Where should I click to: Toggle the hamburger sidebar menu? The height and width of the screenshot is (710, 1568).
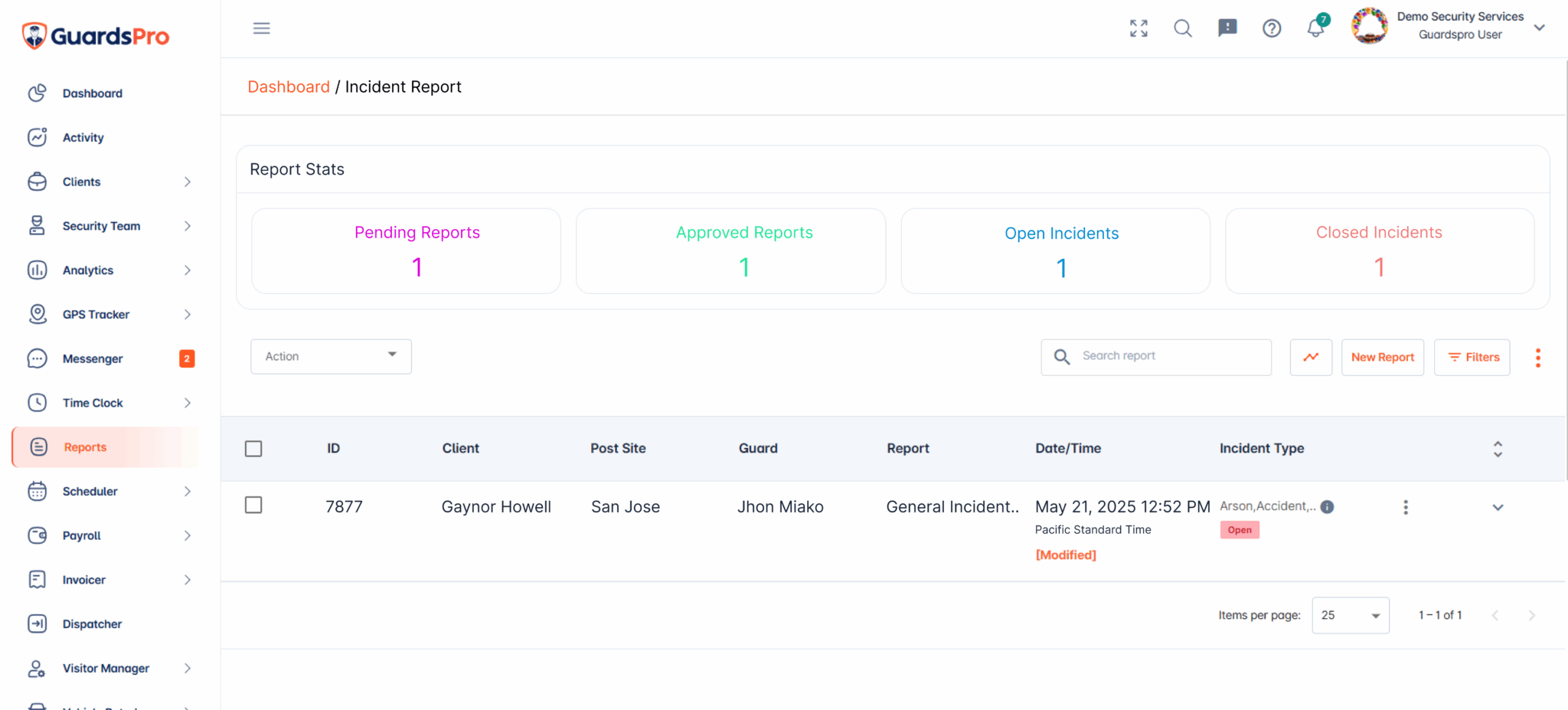pyautogui.click(x=262, y=28)
